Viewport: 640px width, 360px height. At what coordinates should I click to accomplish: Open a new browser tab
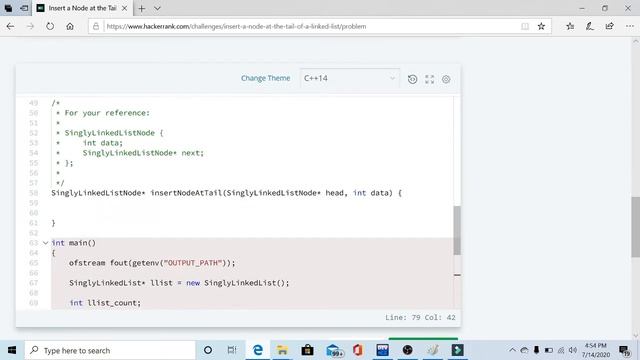(142, 8)
